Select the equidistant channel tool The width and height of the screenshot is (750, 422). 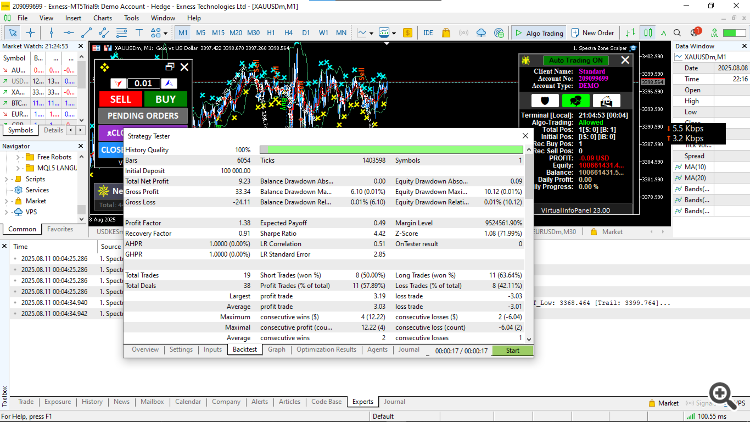pos(104,33)
